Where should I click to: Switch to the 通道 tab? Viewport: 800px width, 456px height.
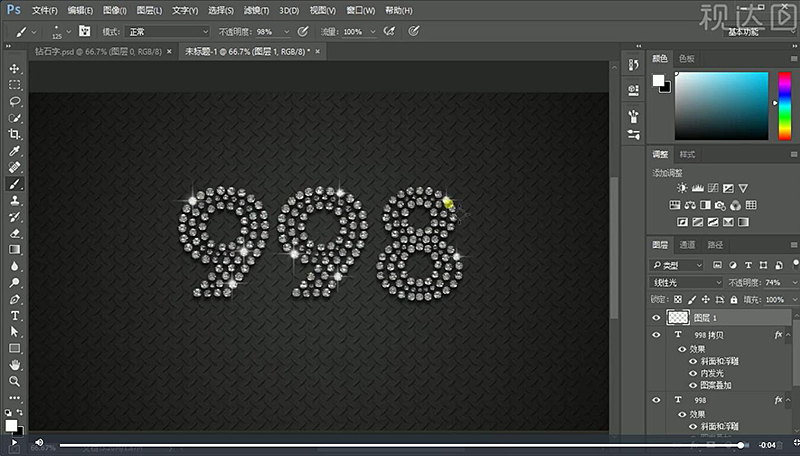pyautogui.click(x=687, y=245)
